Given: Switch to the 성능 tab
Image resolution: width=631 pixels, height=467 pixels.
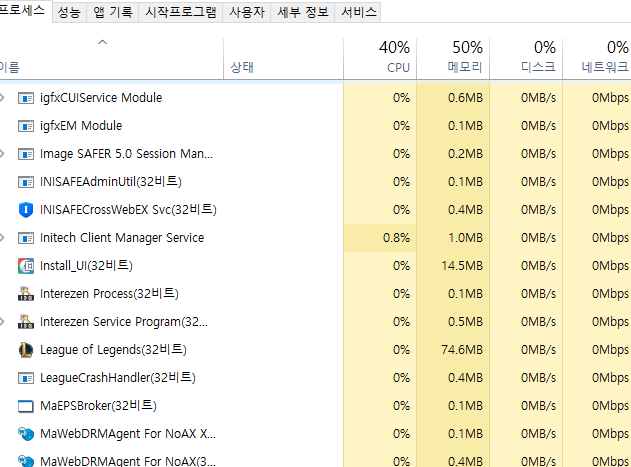Looking at the screenshot, I should (69, 12).
